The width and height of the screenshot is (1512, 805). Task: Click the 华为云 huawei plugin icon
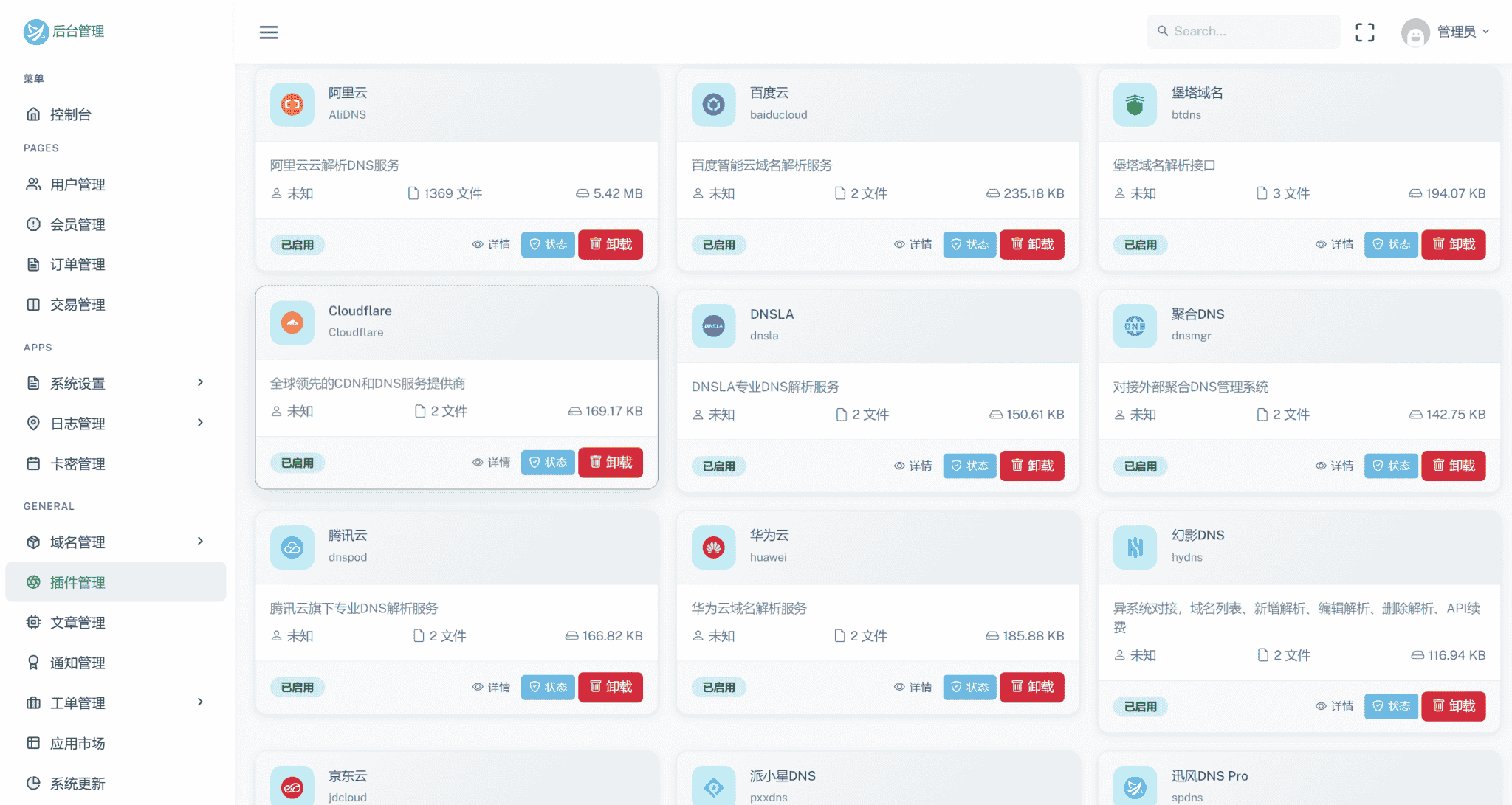click(x=713, y=547)
